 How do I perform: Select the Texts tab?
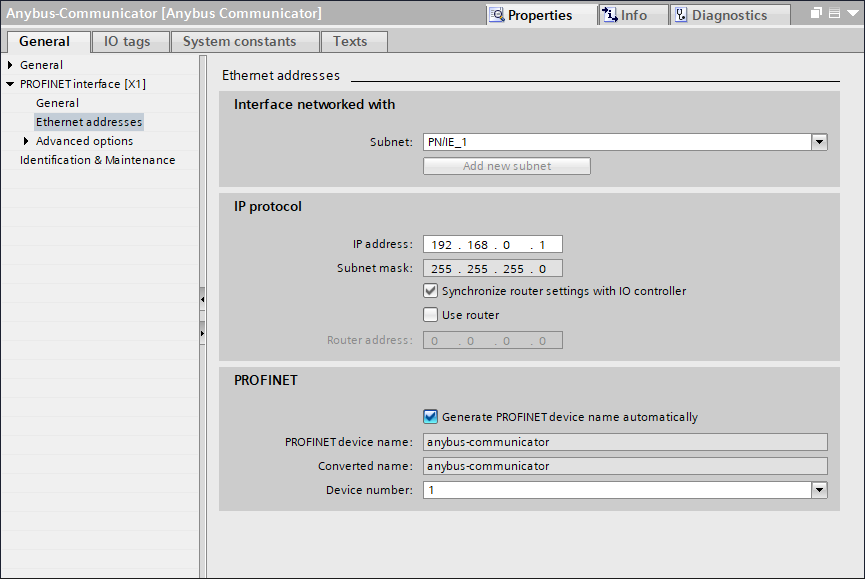350,41
